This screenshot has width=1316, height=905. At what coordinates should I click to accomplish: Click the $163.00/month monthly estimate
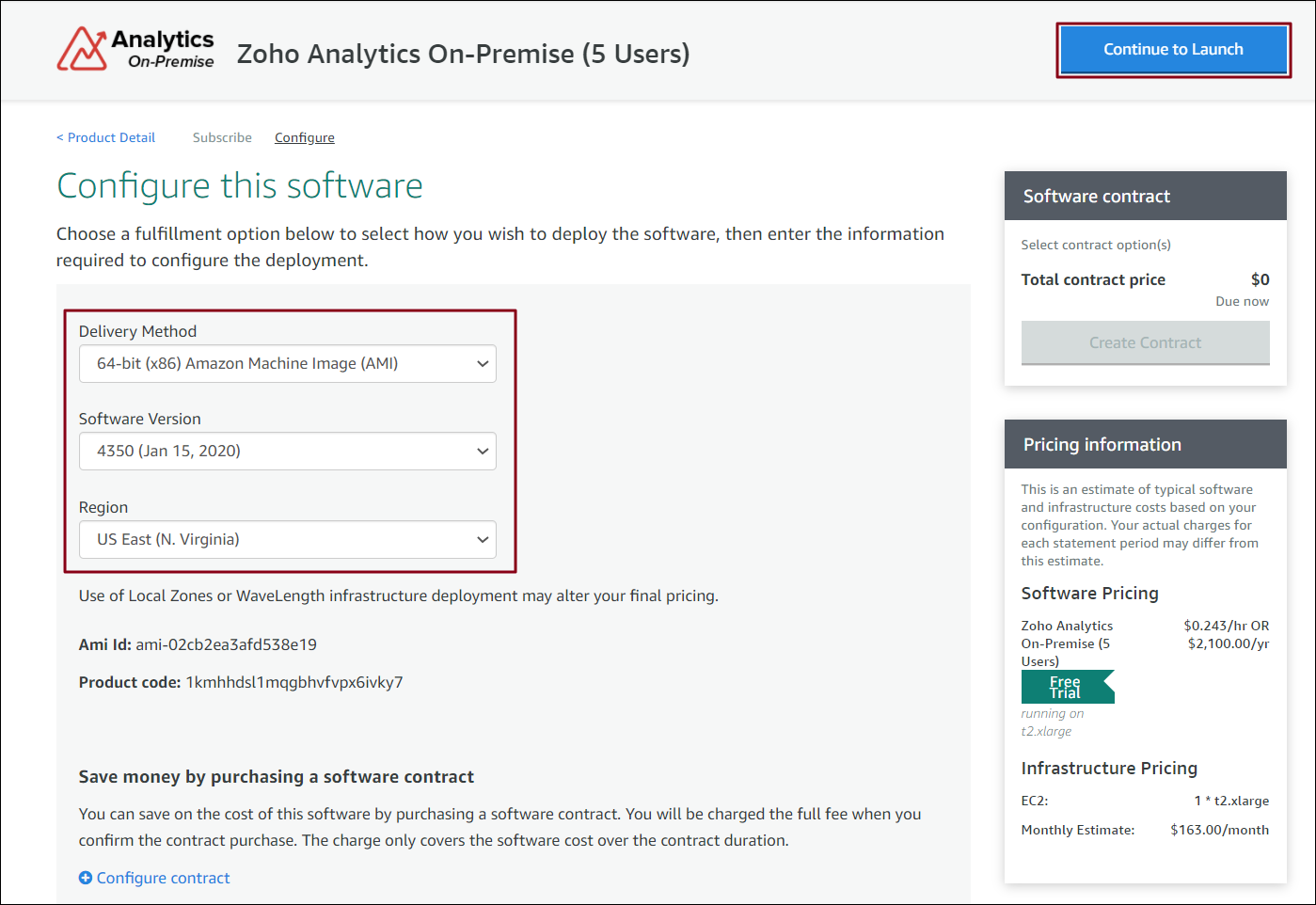click(1220, 830)
